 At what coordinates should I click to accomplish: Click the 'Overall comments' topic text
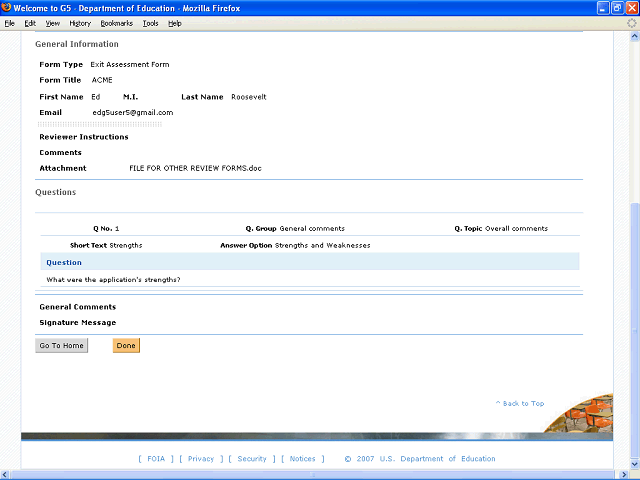pyautogui.click(x=516, y=229)
